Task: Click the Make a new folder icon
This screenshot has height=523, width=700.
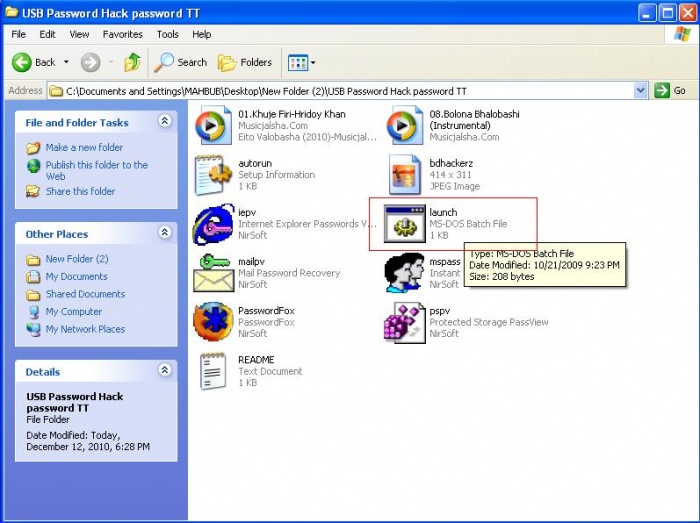Action: tap(33, 148)
